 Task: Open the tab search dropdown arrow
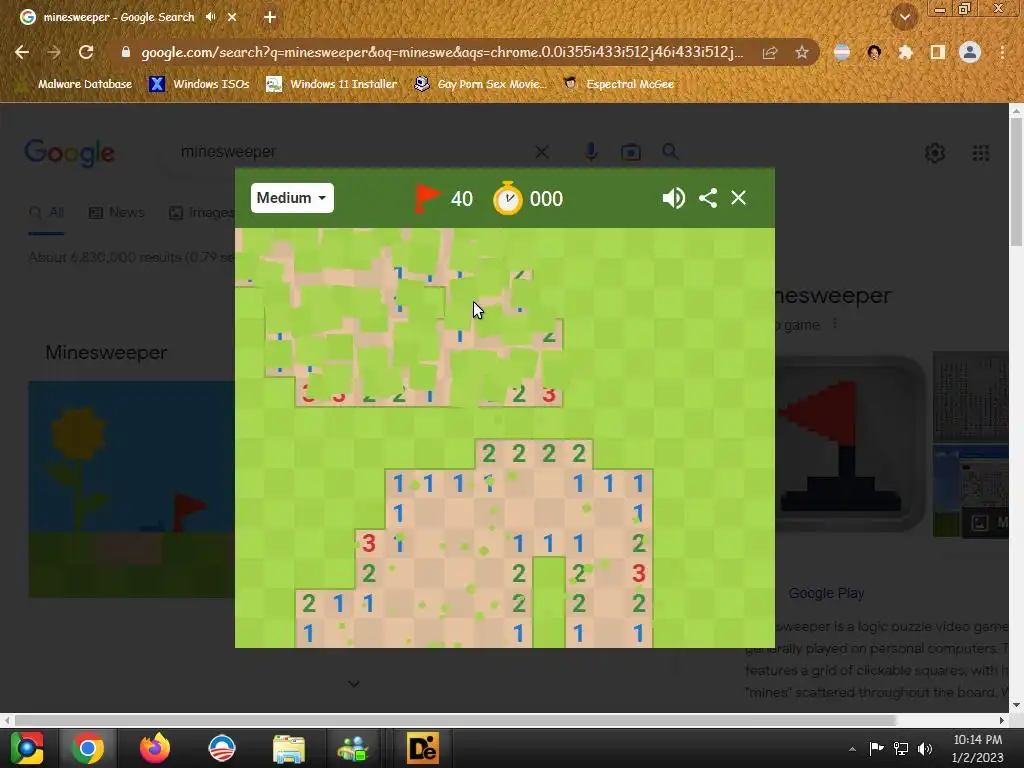point(905,17)
